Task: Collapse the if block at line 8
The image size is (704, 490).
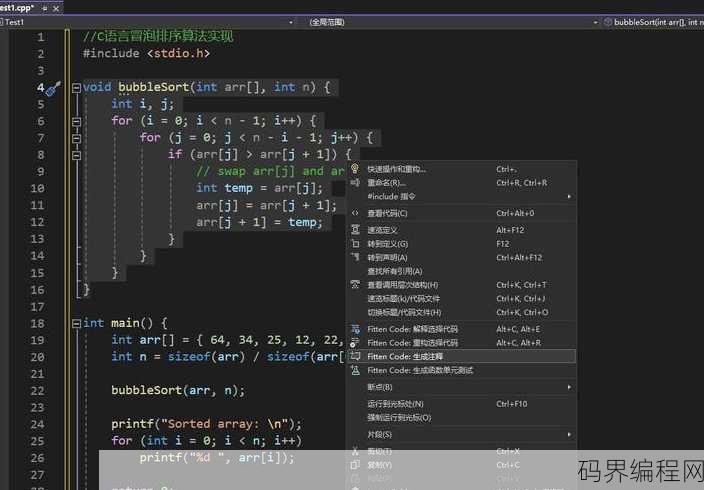Action: coord(76,155)
